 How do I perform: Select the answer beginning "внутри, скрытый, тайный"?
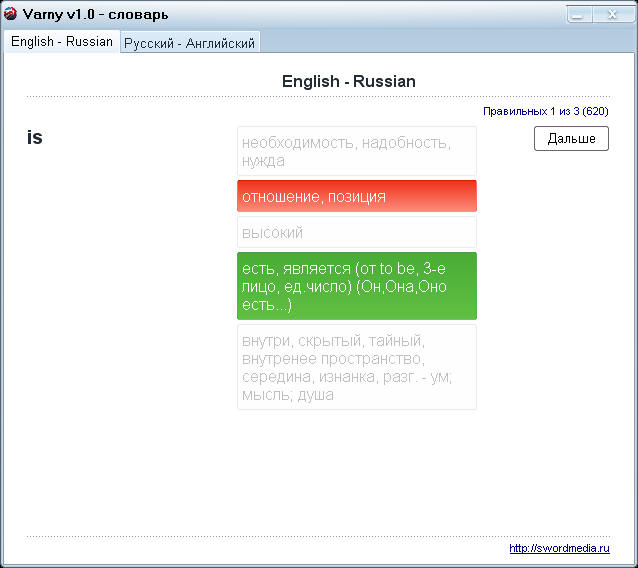pos(356,367)
